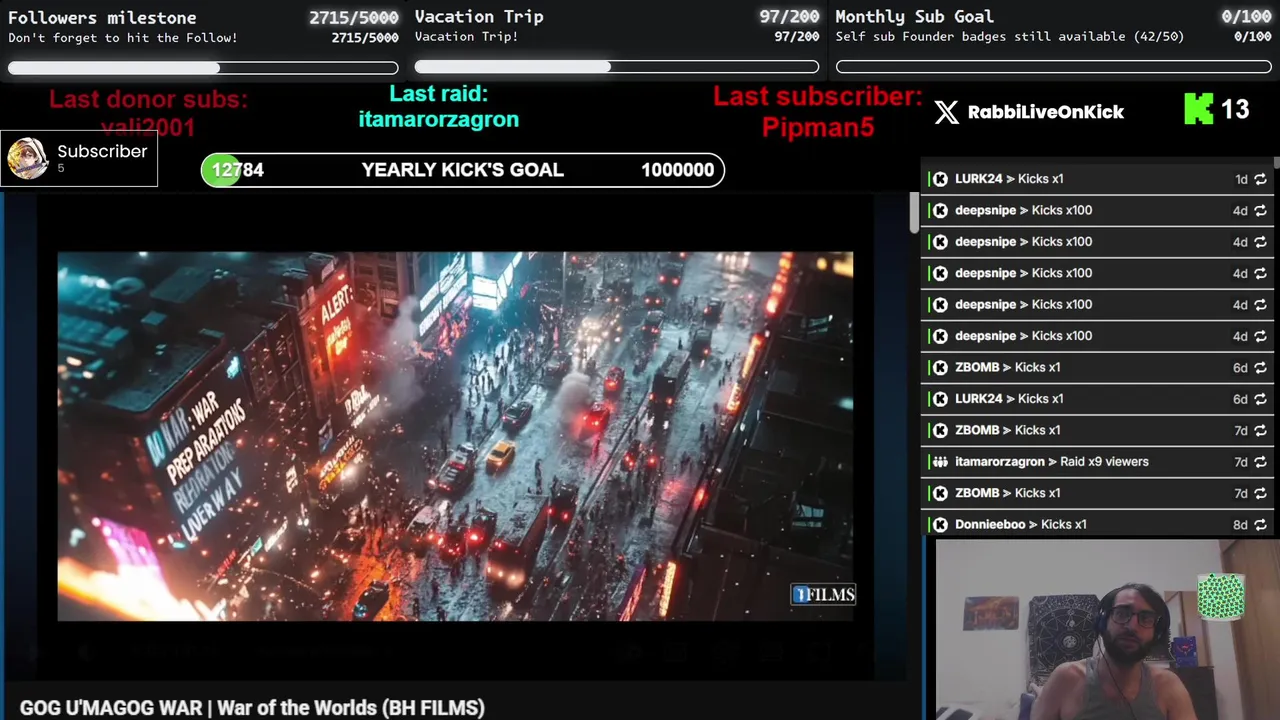Replay the itamarorzagron raid alert
This screenshot has width=1280, height=720.
click(x=1260, y=462)
